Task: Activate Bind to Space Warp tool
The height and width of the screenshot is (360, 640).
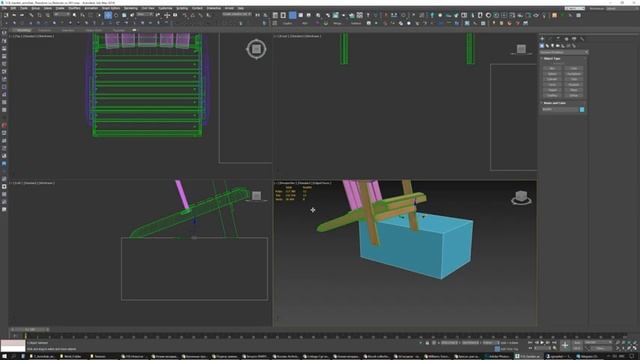Action: pos(47,15)
